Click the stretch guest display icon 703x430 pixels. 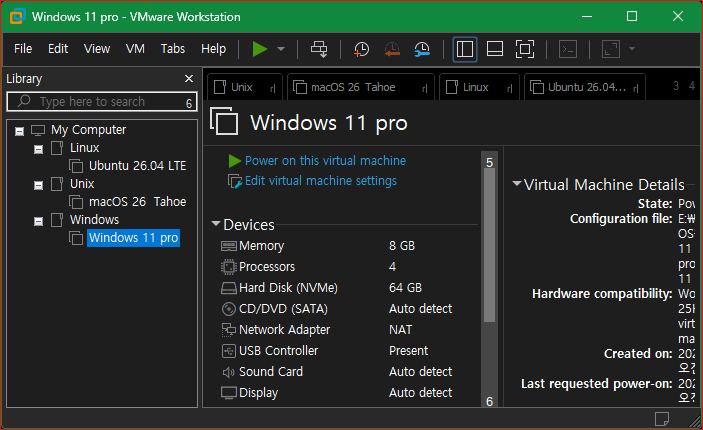pos(611,49)
